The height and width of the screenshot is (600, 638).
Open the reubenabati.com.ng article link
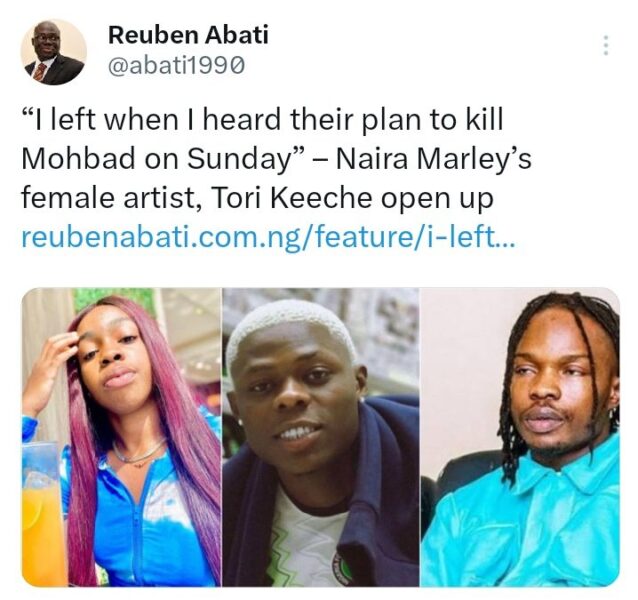tap(268, 237)
